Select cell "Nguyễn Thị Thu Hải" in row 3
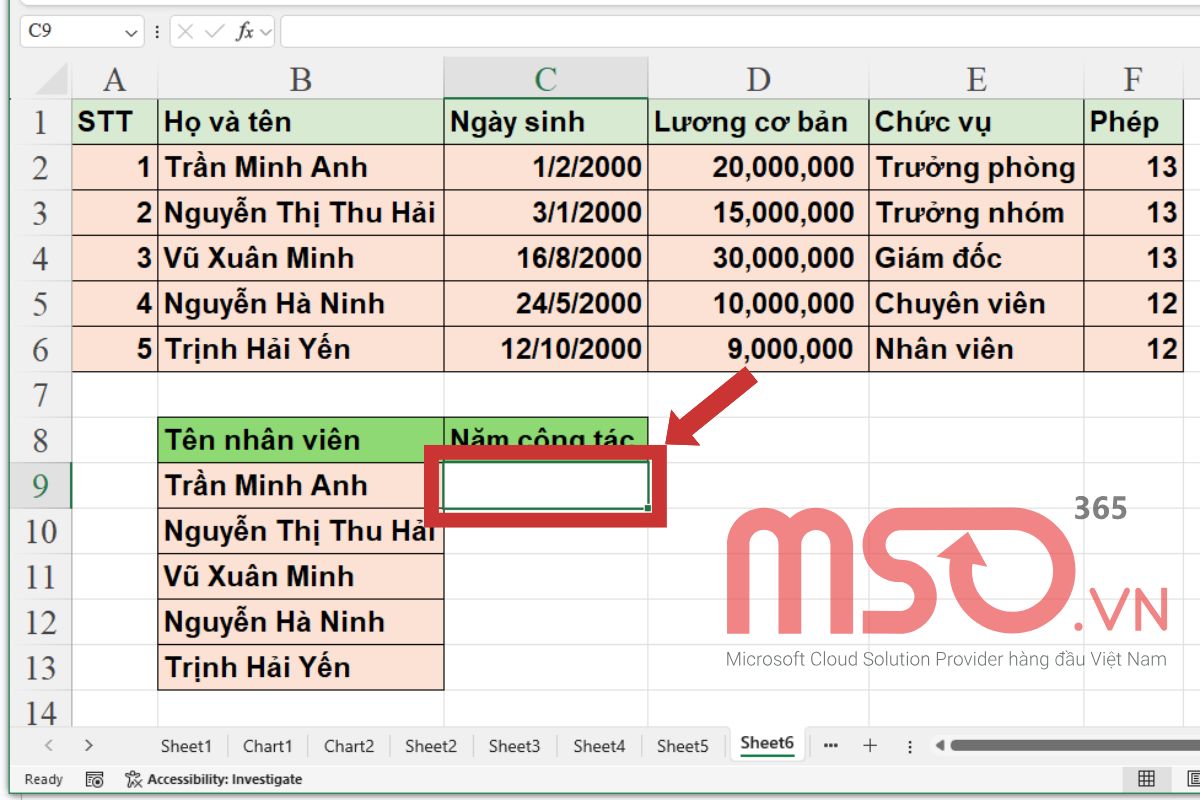Screen dimensions: 1200x800 pyautogui.click(x=301, y=213)
